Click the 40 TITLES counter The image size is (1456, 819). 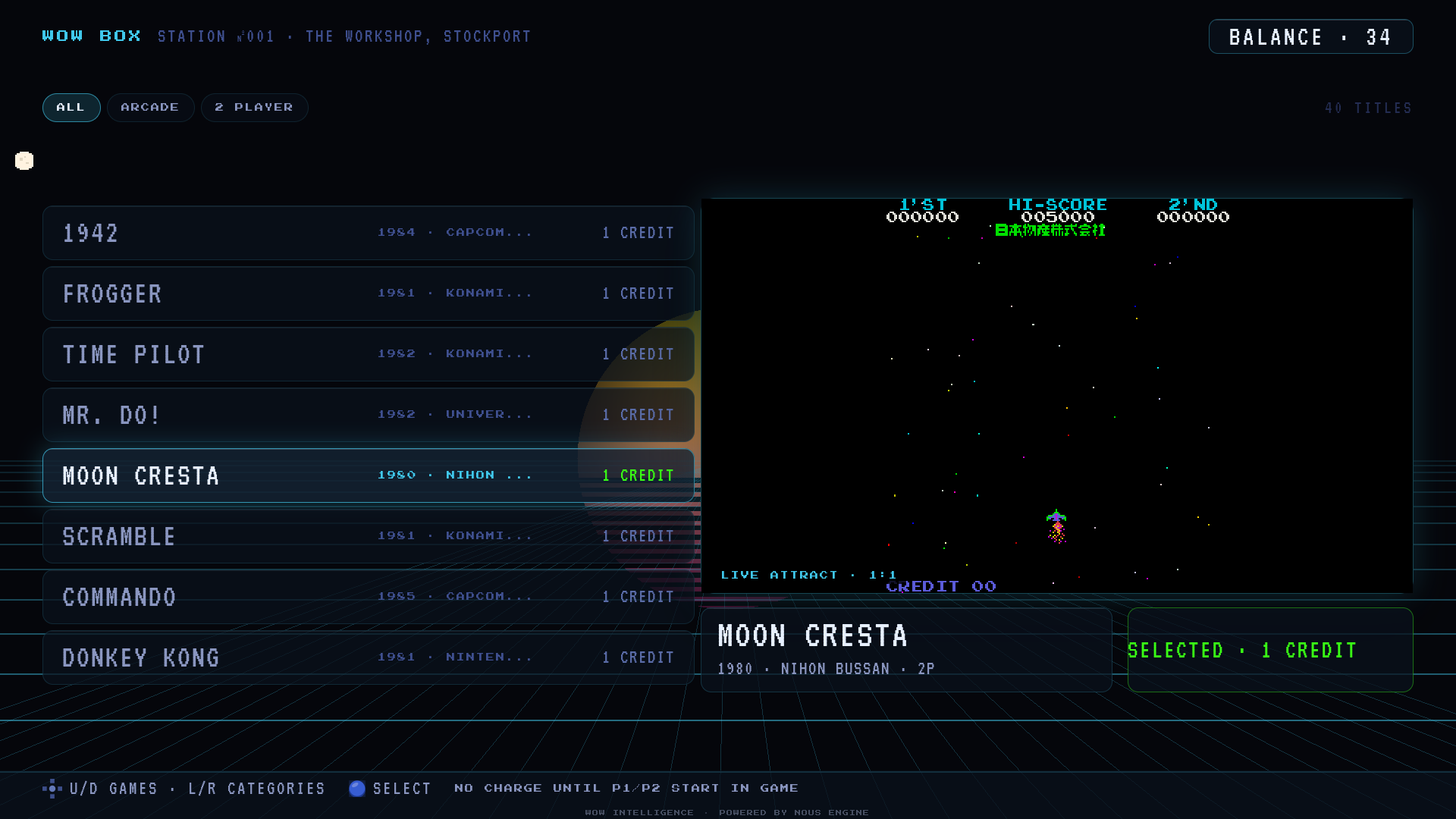[1369, 108]
